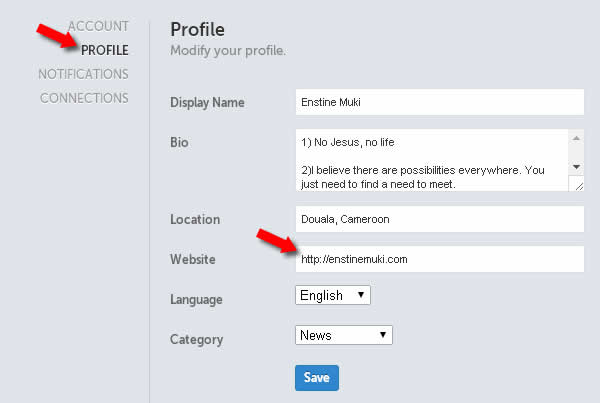Click the 'Modify your profile.' subtitle
The height and width of the screenshot is (403, 600).
pyautogui.click(x=228, y=51)
